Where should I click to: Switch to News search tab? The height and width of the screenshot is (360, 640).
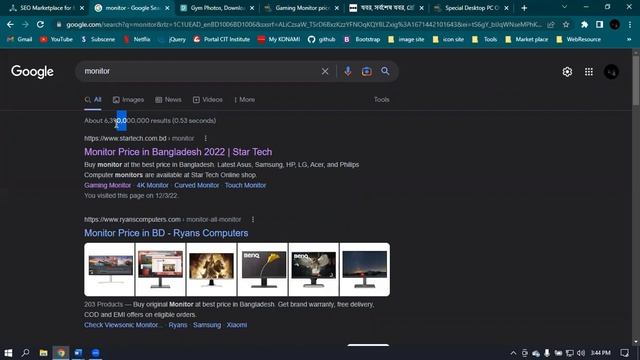pos(168,100)
